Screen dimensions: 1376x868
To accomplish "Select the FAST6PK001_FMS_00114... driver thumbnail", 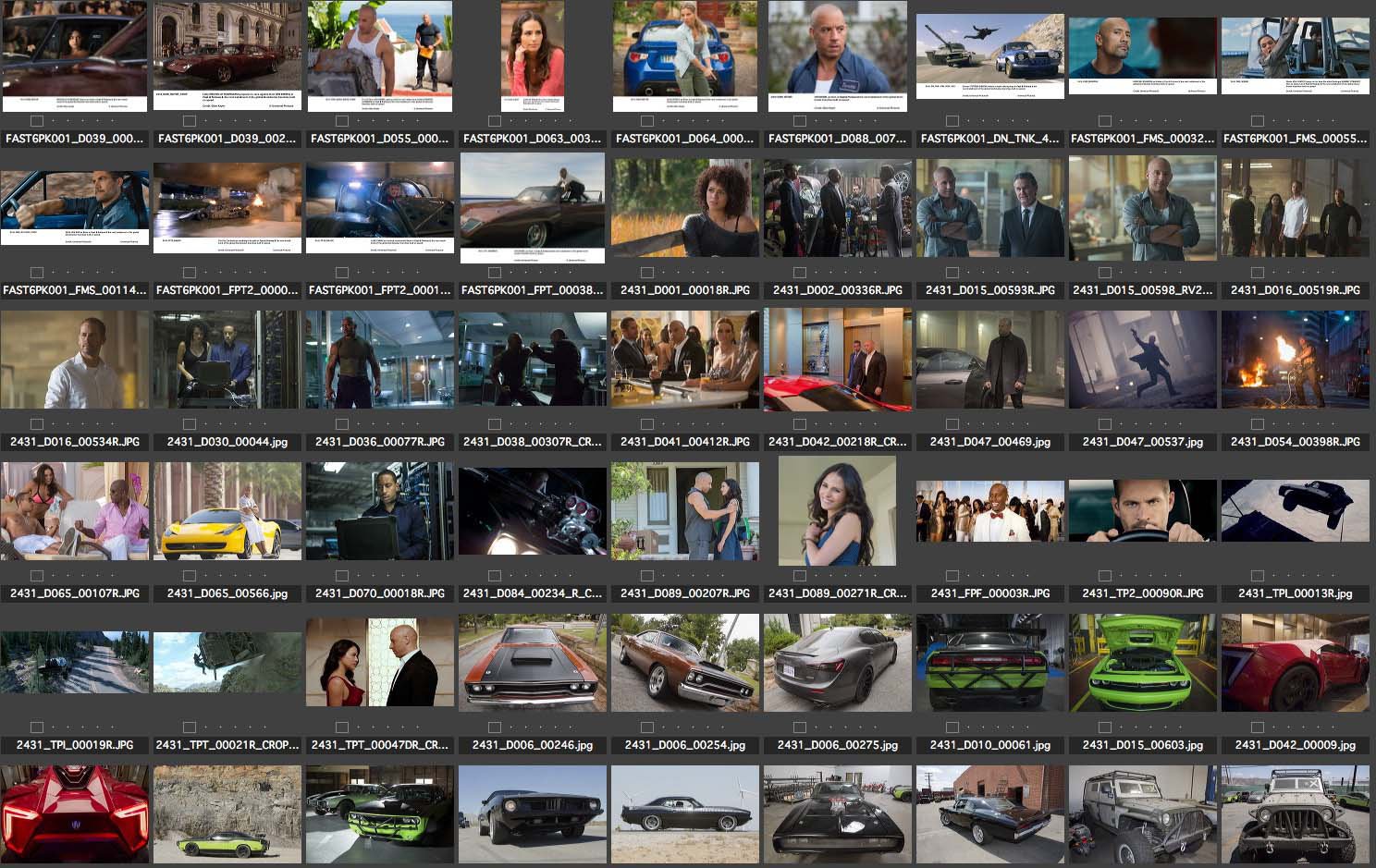I will (x=75, y=208).
